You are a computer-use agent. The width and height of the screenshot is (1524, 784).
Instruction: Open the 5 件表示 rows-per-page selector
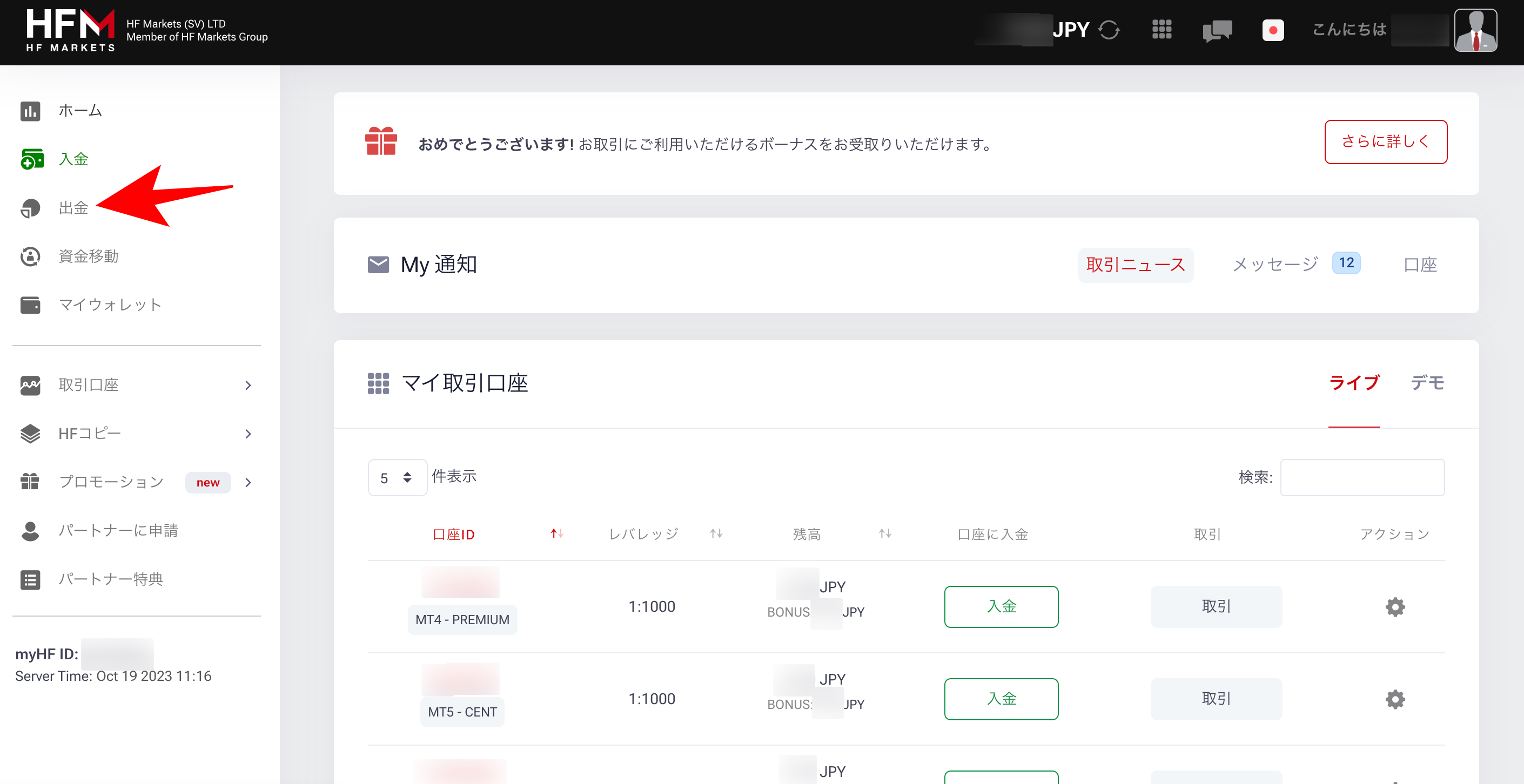click(x=397, y=477)
